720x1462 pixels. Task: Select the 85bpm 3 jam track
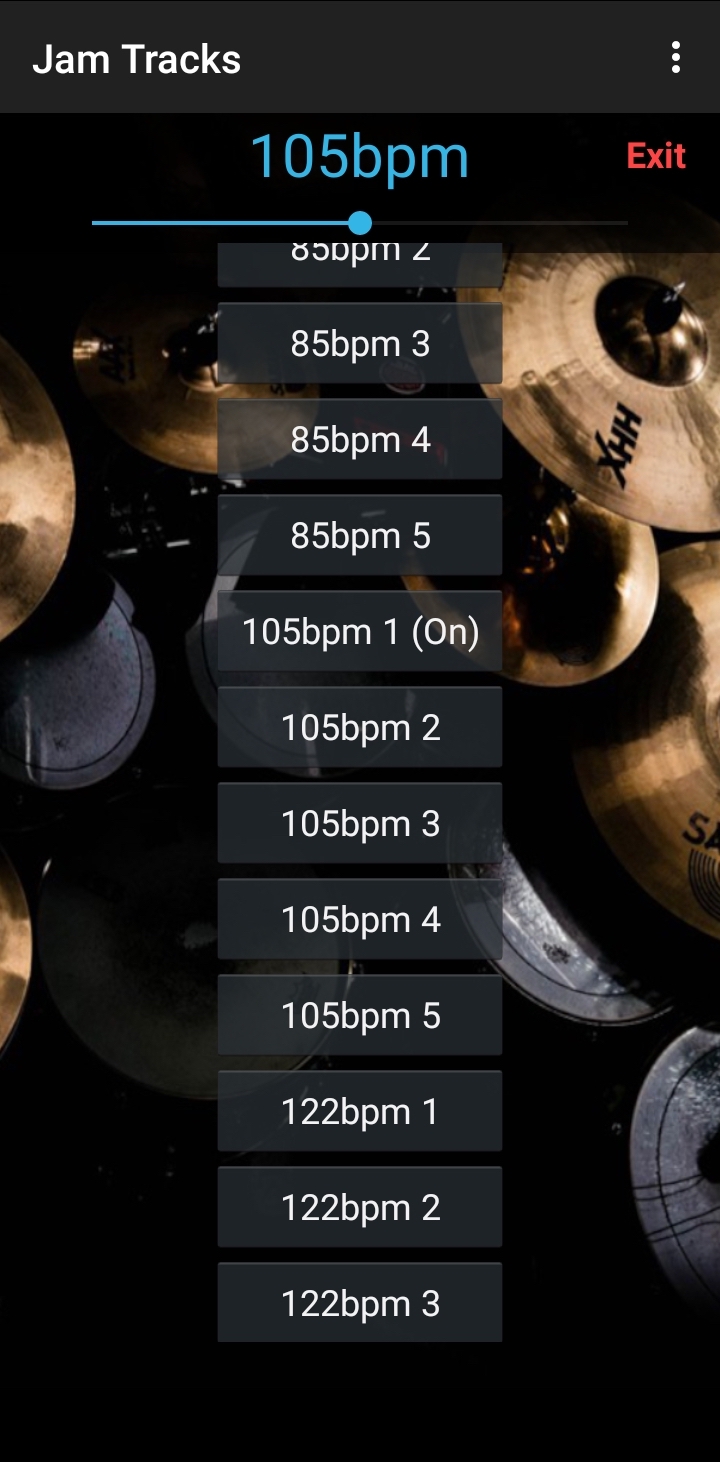pyautogui.click(x=360, y=343)
